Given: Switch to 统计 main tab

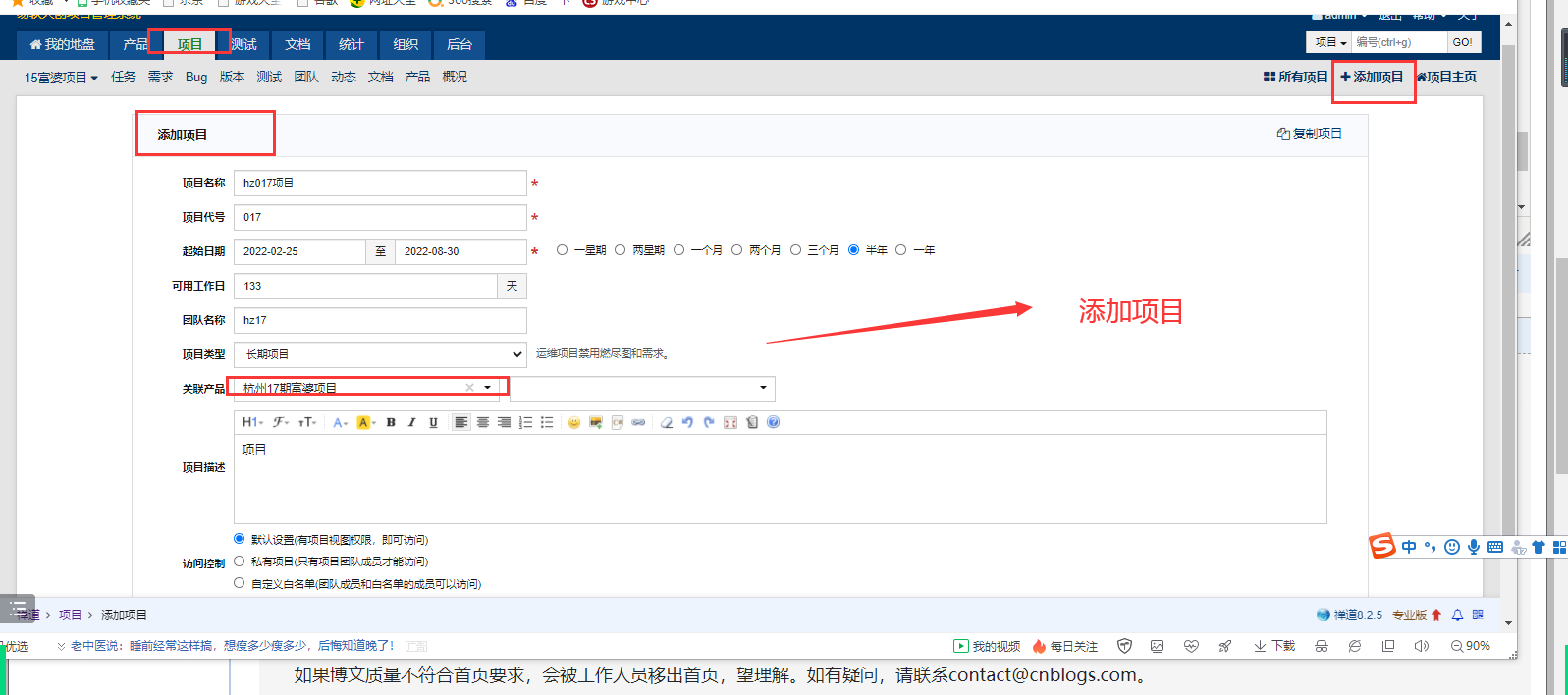Looking at the screenshot, I should pos(351,44).
